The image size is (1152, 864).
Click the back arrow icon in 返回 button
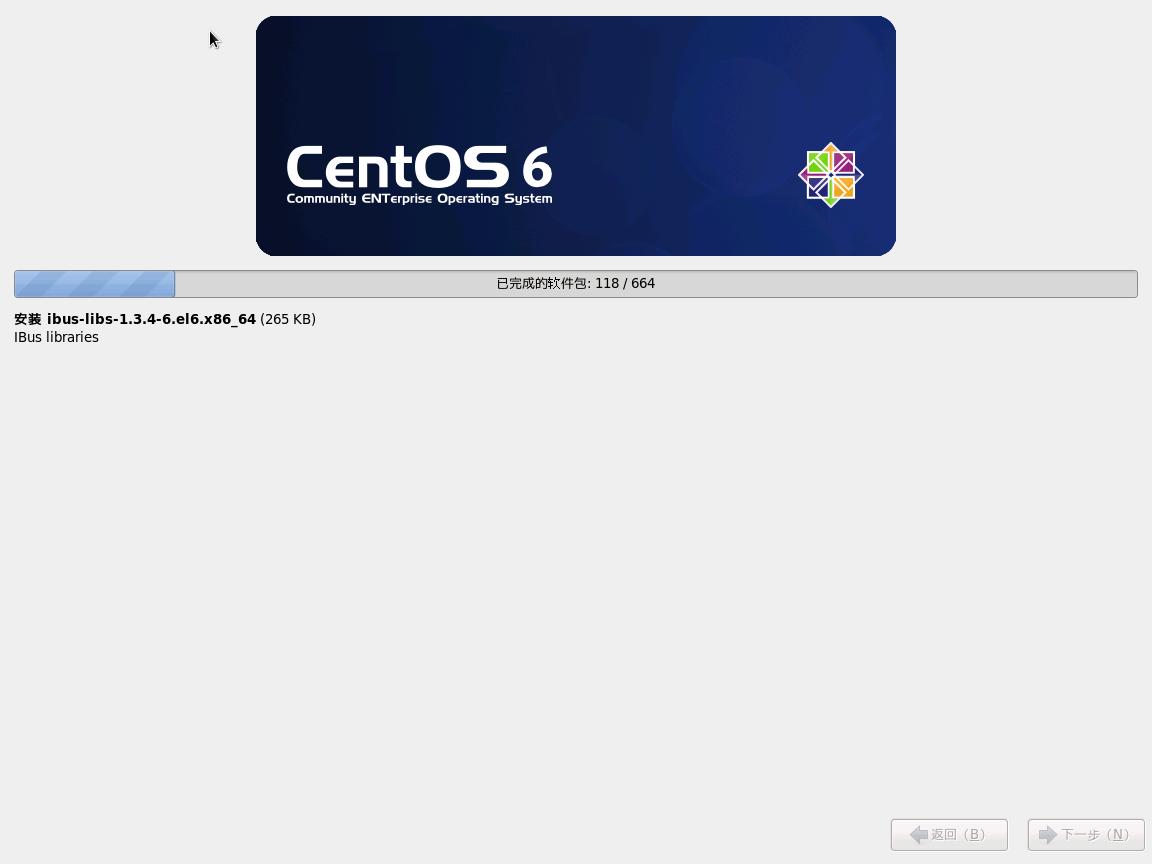tap(920, 835)
